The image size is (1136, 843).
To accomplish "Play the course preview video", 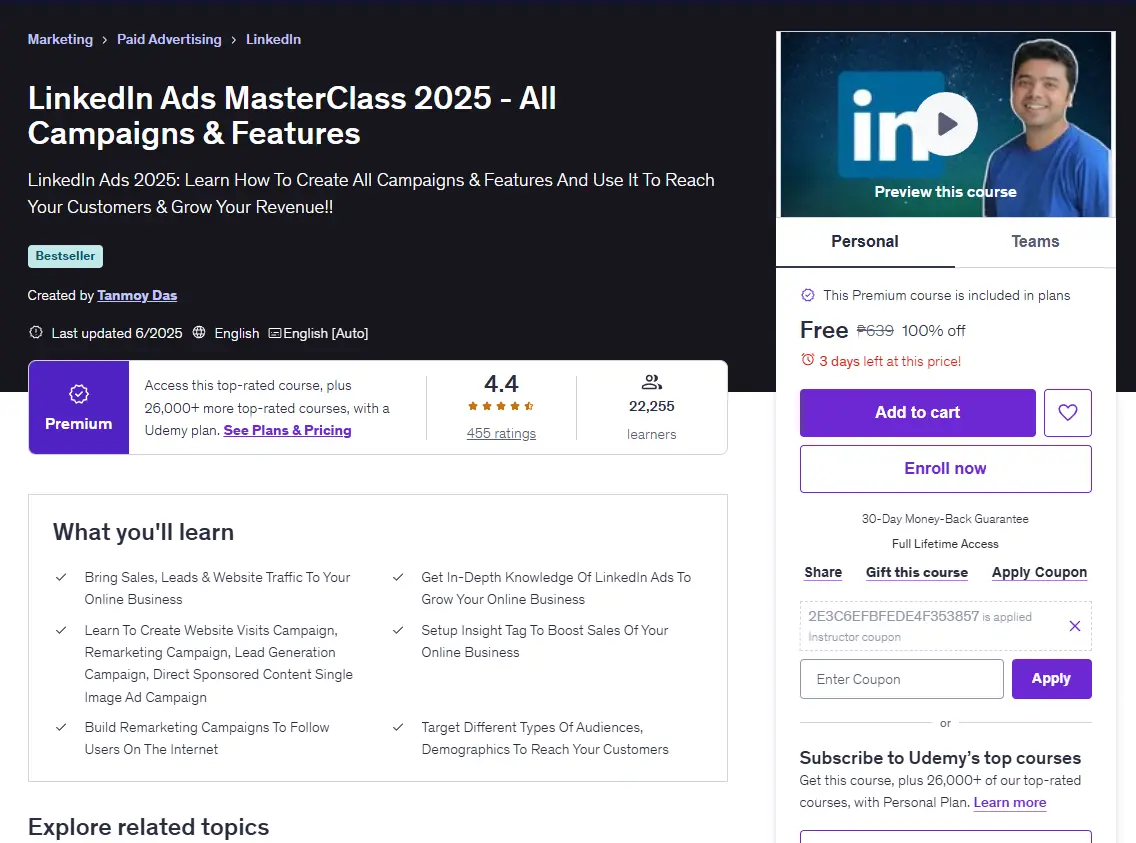I will pyautogui.click(x=946, y=124).
